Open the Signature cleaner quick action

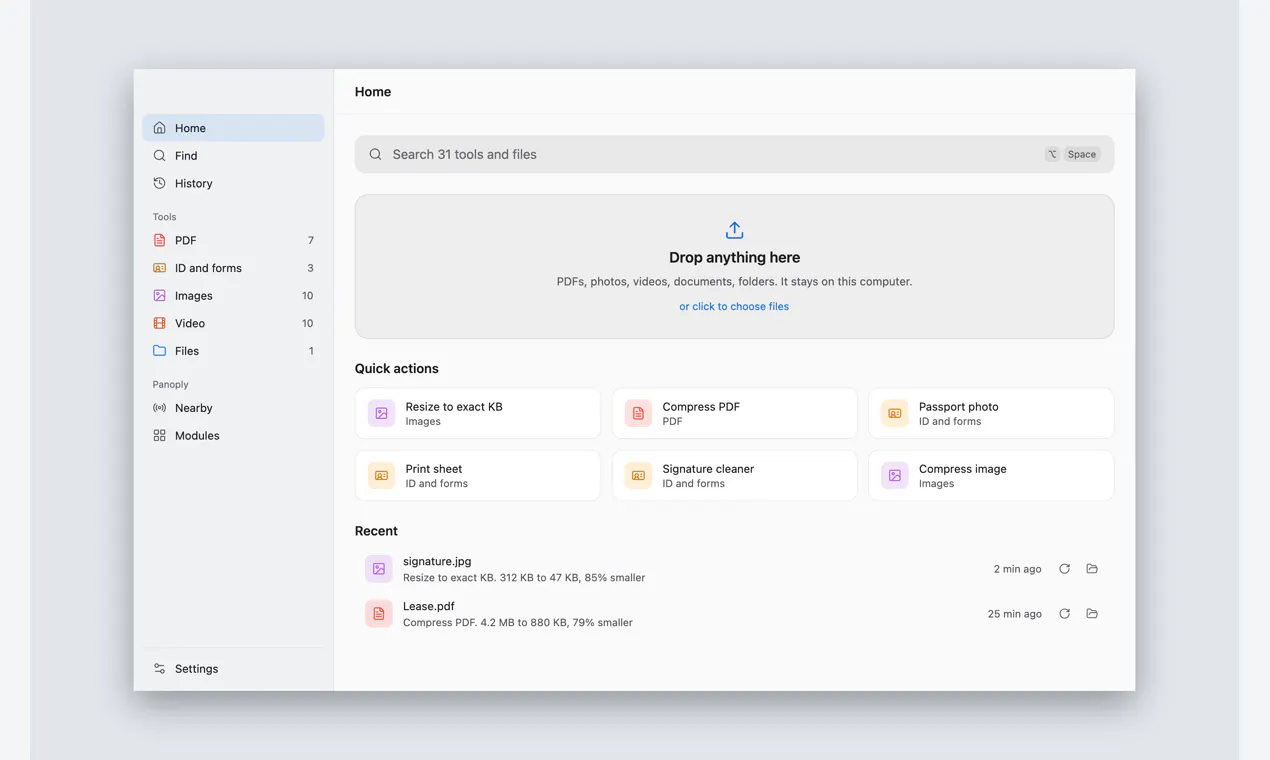734,475
